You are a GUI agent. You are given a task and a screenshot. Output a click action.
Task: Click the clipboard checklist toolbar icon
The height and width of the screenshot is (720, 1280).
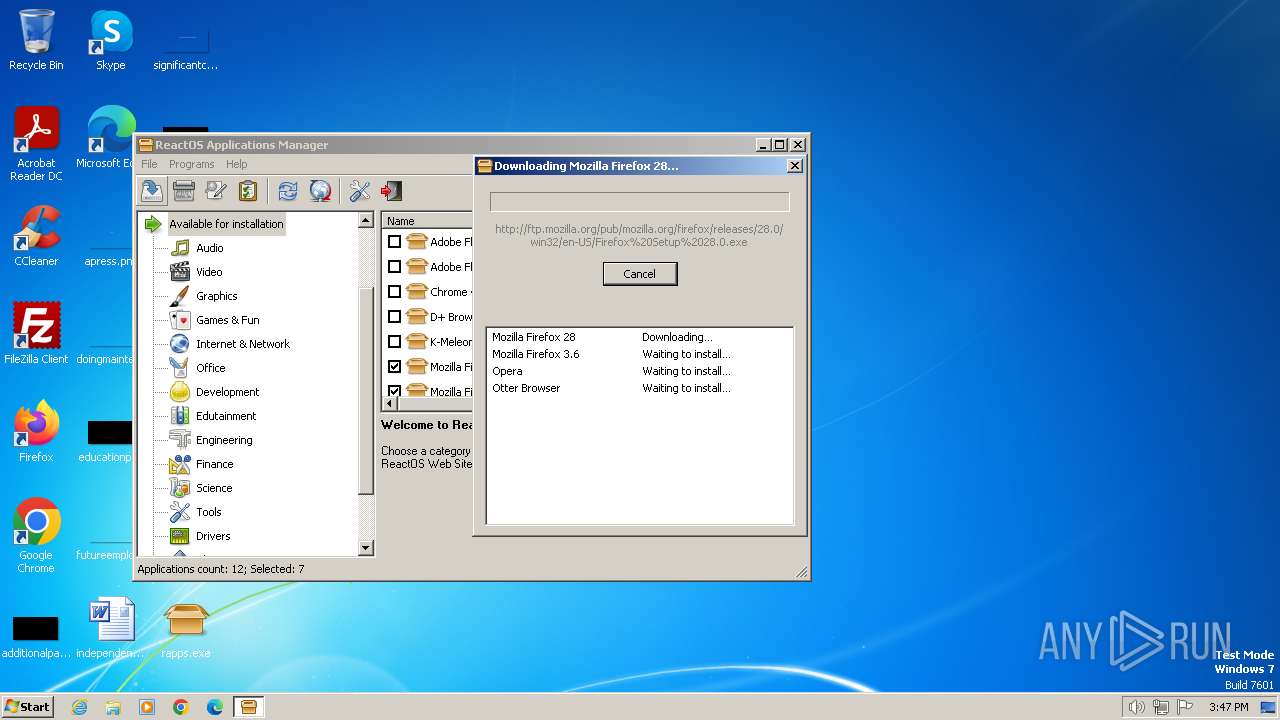tap(248, 190)
